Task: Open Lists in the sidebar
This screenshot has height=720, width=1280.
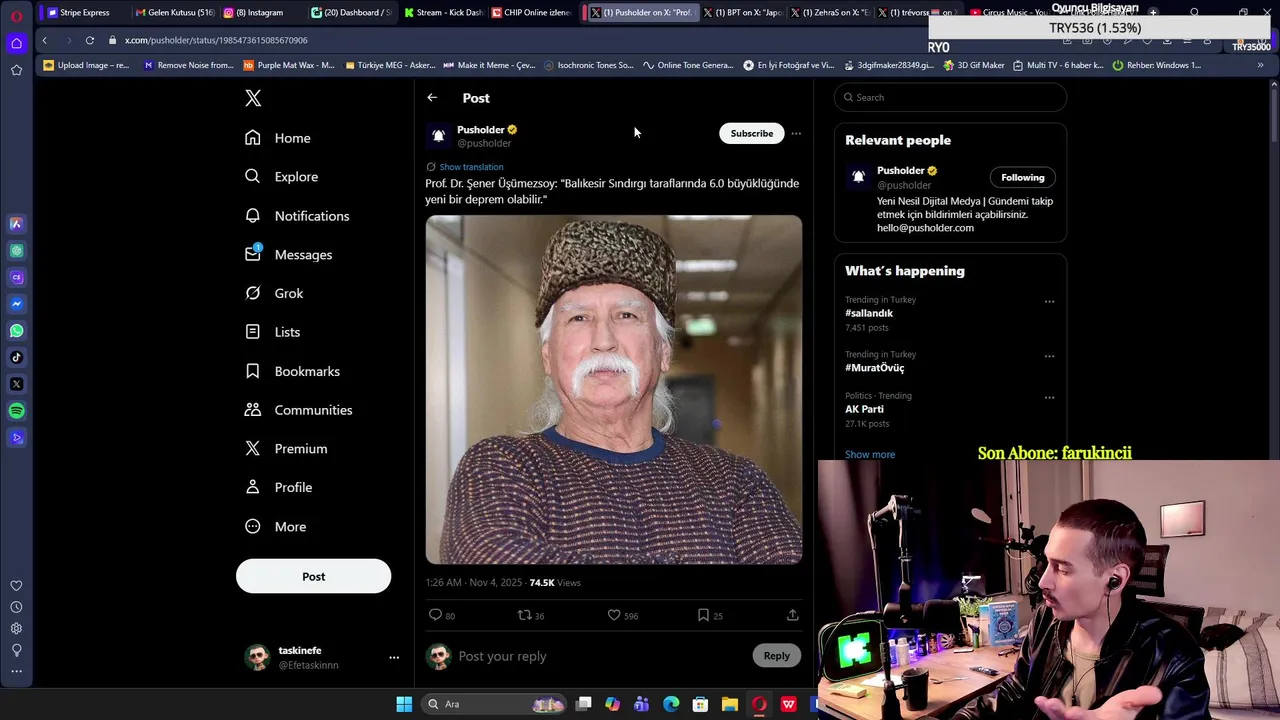Action: click(x=273, y=332)
